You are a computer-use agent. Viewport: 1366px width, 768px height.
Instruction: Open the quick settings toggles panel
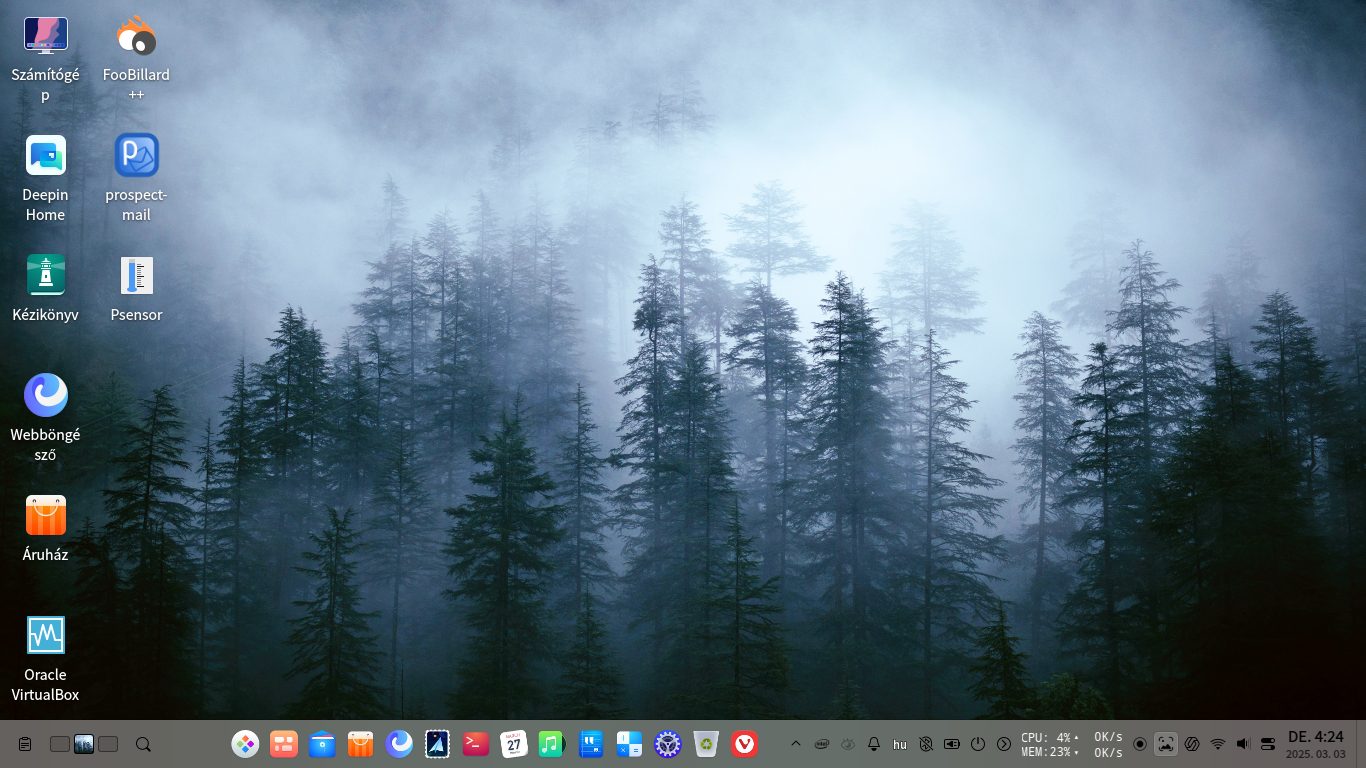[1268, 744]
